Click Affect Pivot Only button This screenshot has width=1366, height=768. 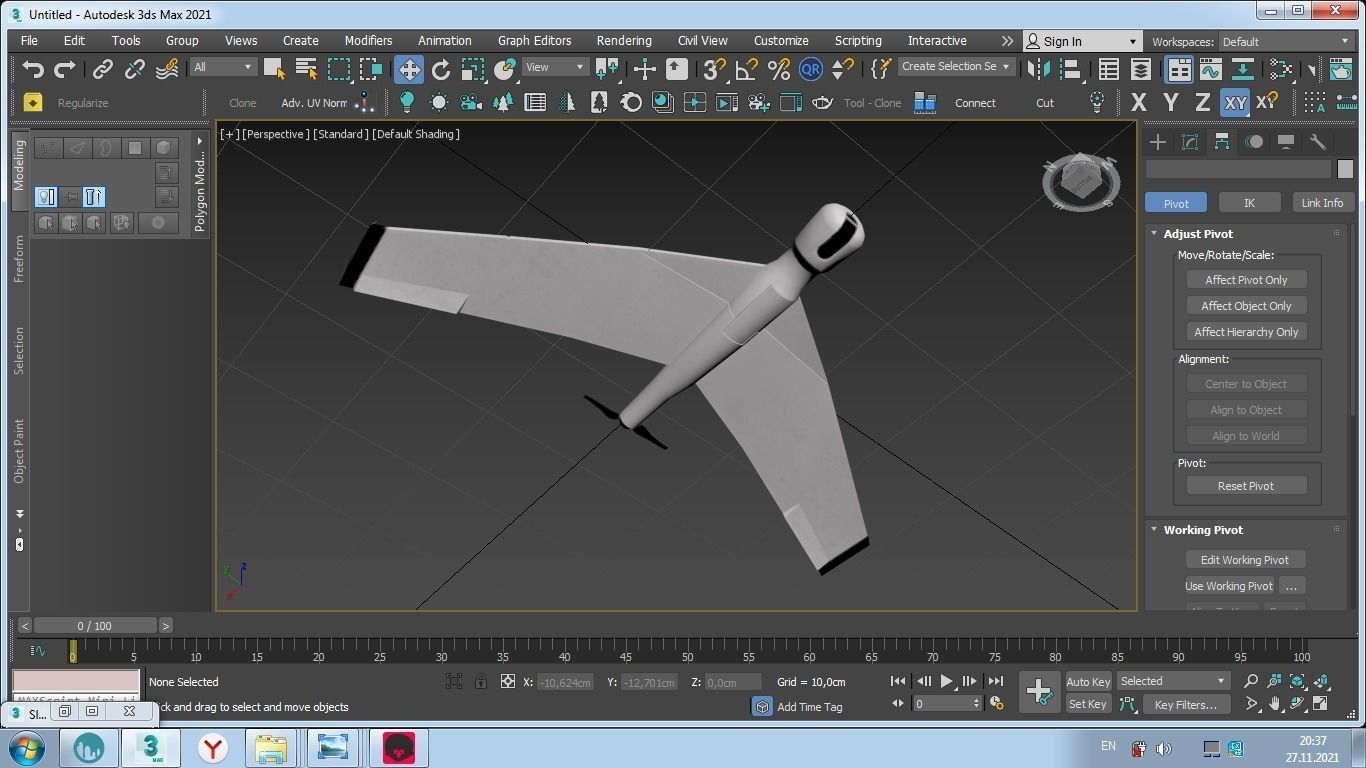(x=1246, y=280)
